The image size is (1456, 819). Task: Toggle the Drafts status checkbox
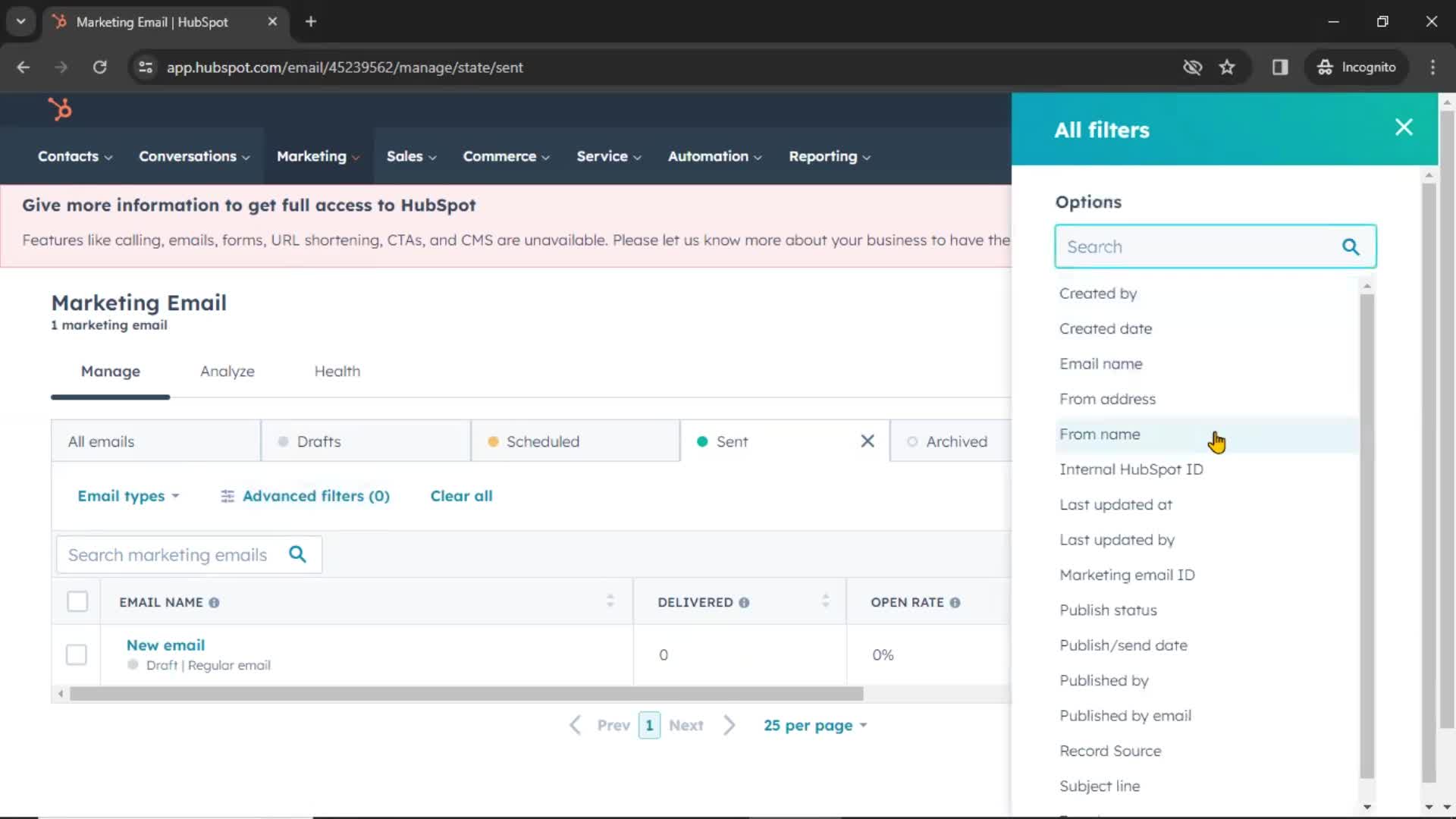284,441
